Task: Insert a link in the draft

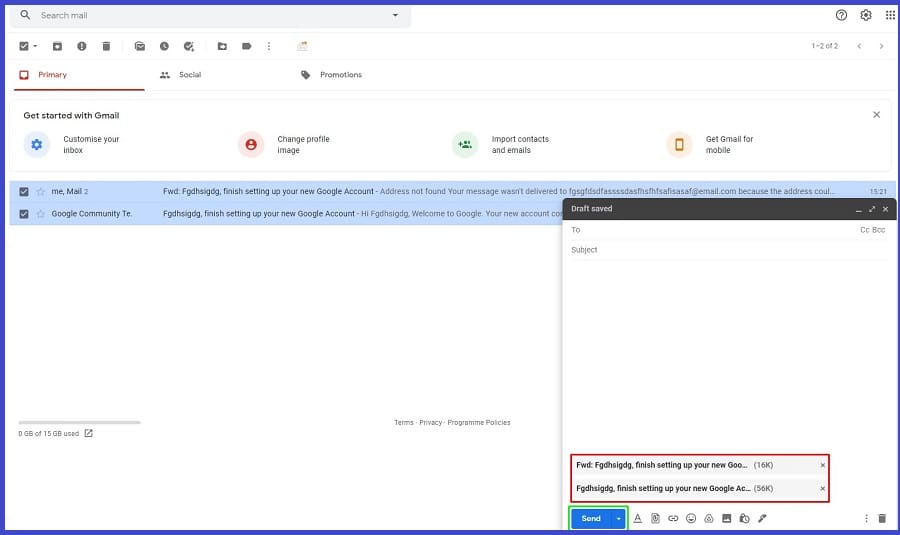Action: point(673,518)
